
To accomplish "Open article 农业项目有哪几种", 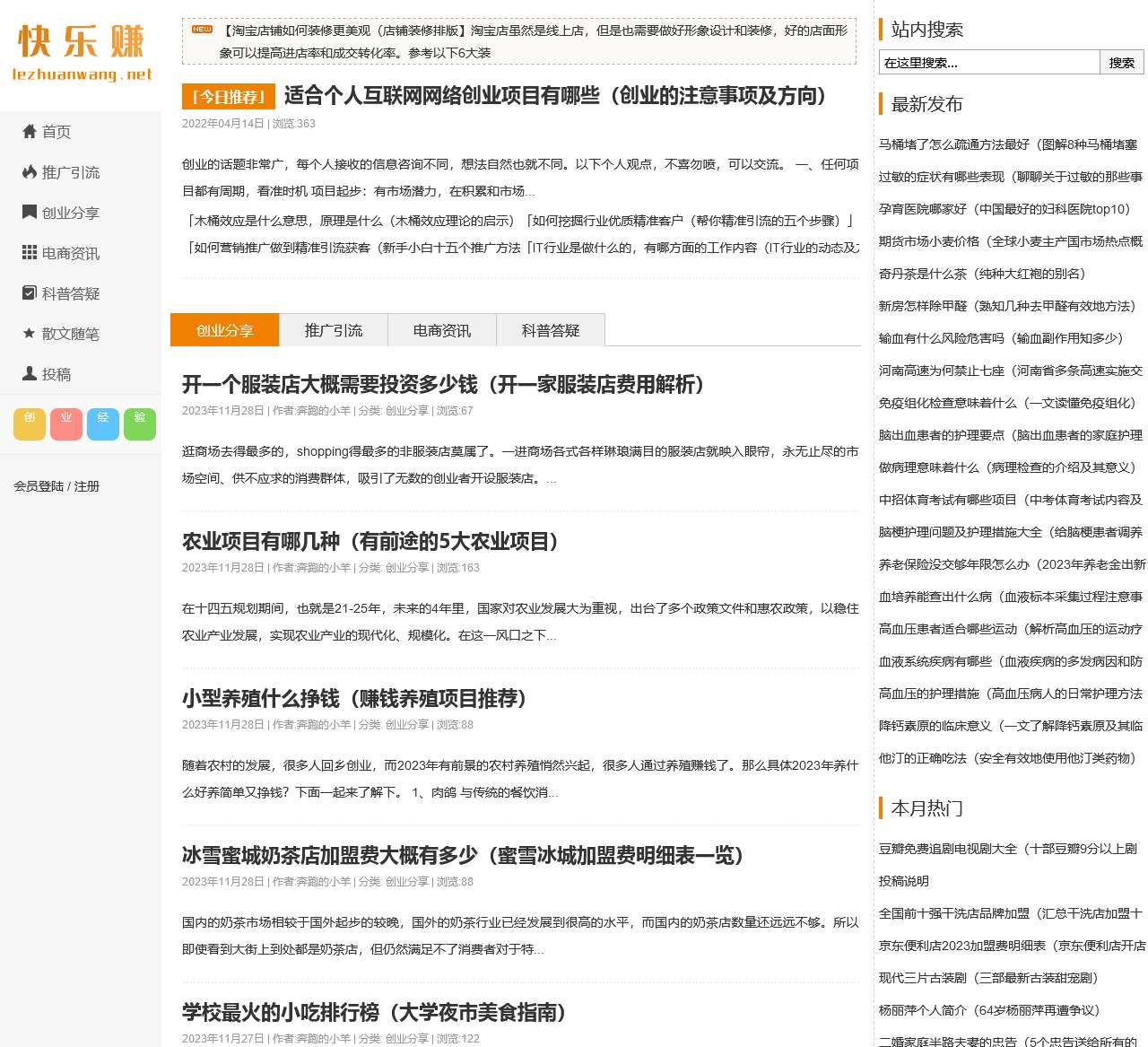I will click(x=370, y=542).
